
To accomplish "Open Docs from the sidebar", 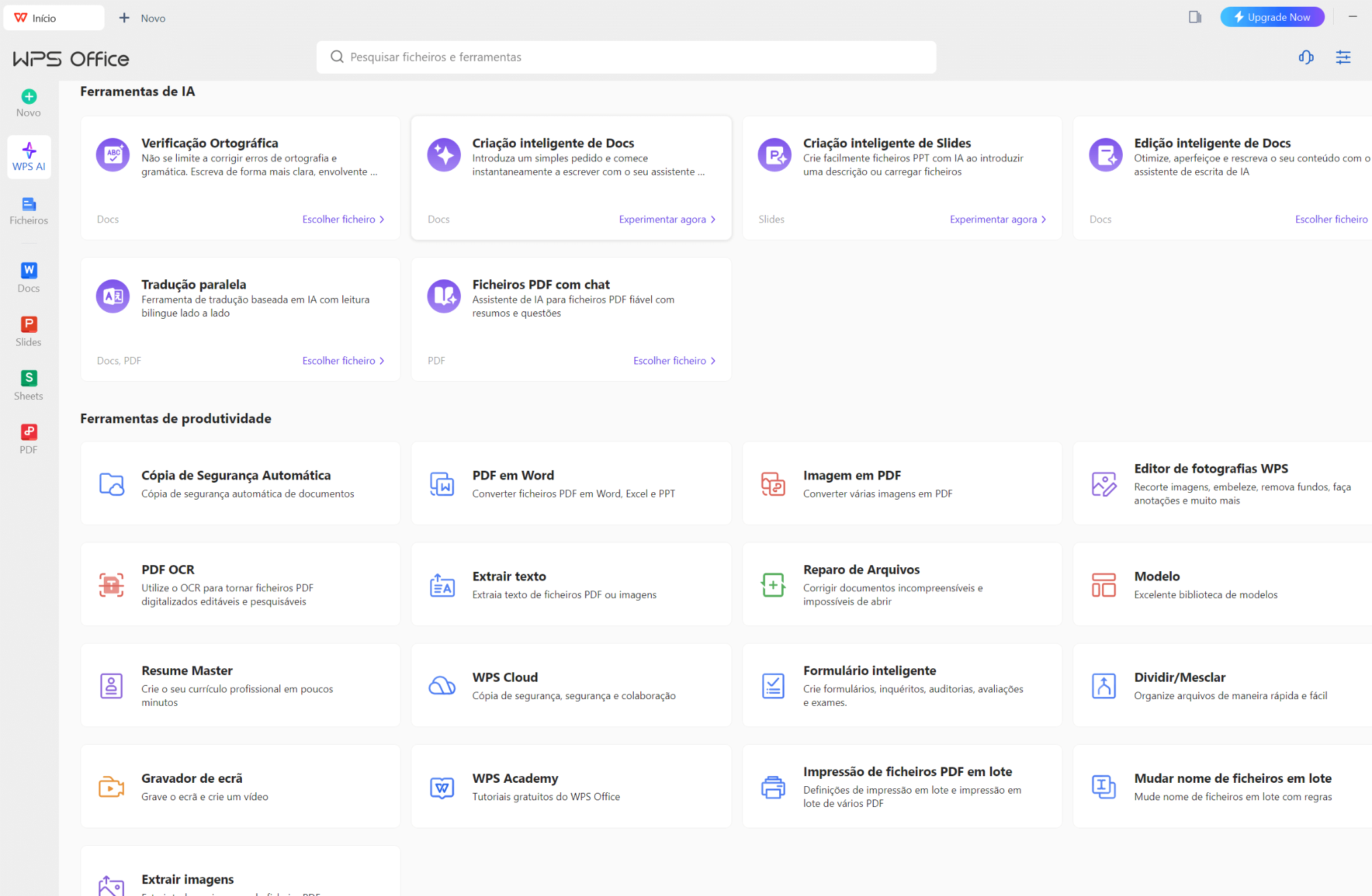I will pos(29,278).
